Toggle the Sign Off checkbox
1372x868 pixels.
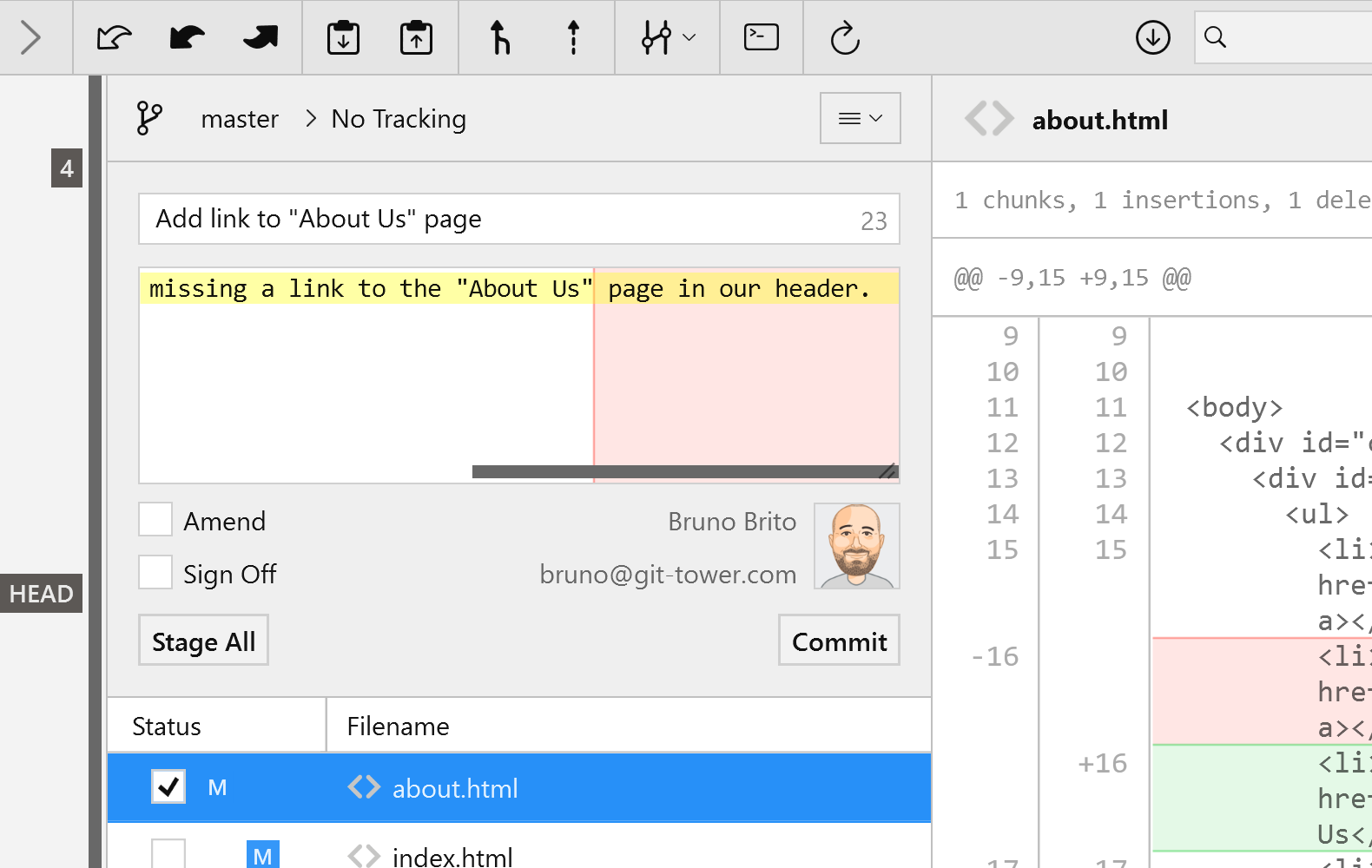(x=155, y=573)
